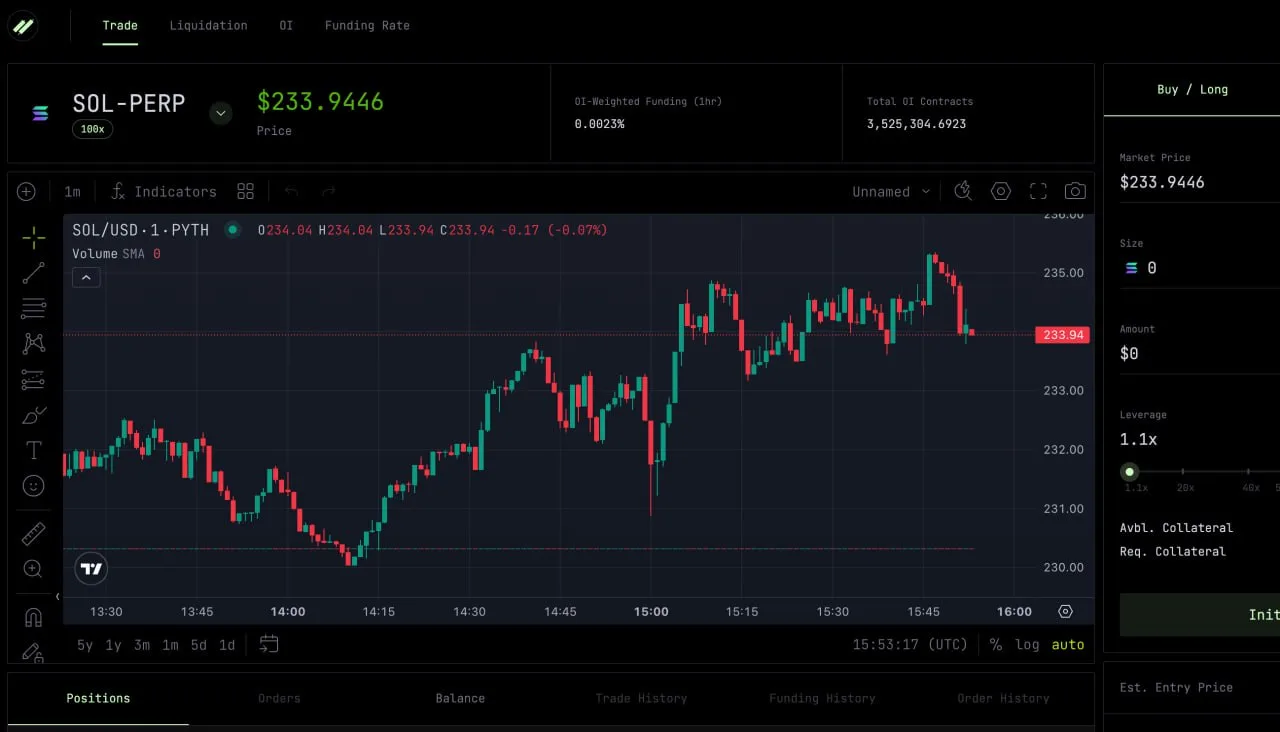The height and width of the screenshot is (732, 1280).
Task: Click the Indicators button
Action: pos(163,191)
